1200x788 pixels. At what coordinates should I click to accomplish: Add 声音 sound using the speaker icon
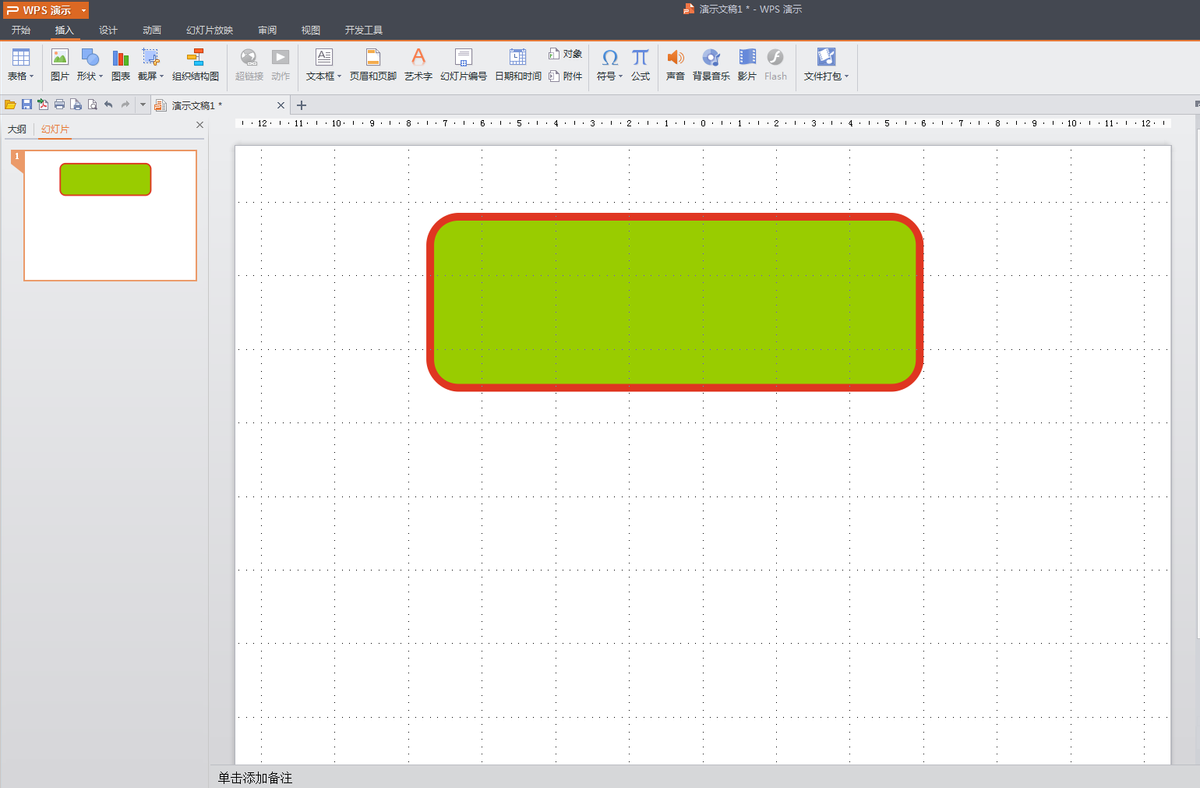[x=675, y=59]
